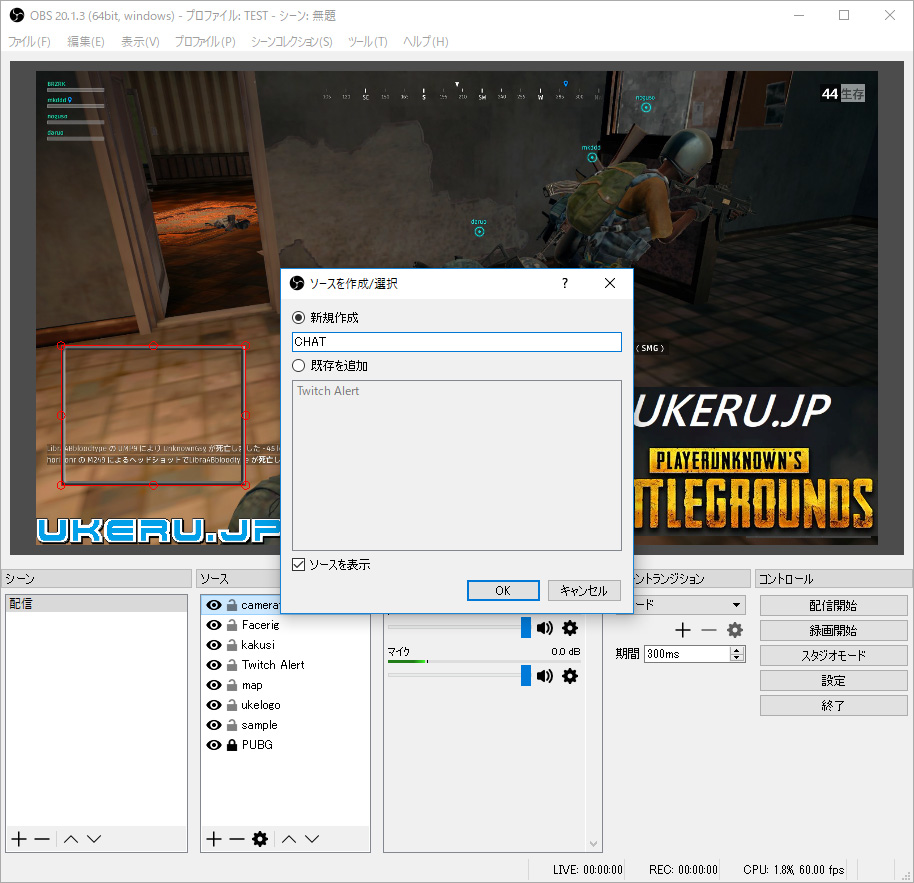Mute the マイク audio with speaker icon

545,676
